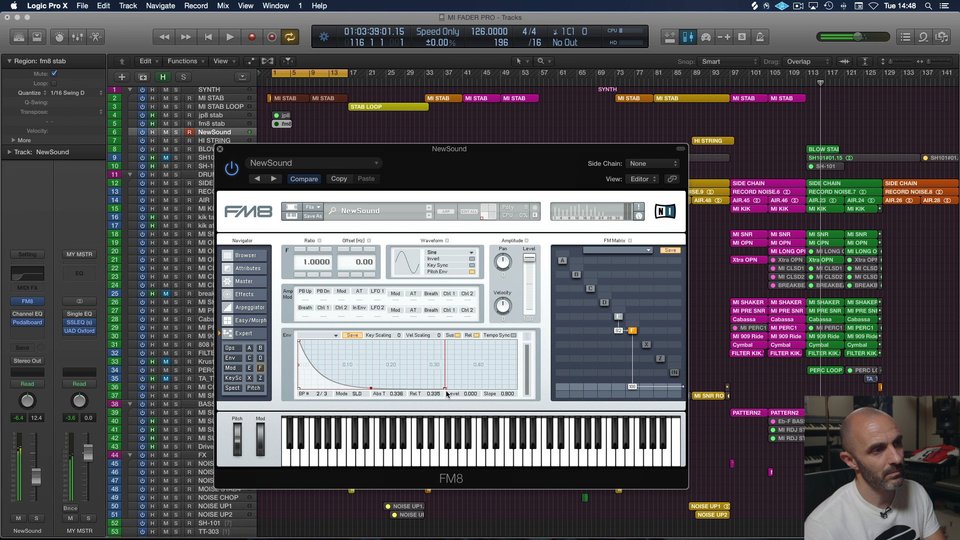
Task: Open the File menu in menu bar
Action: click(x=82, y=6)
